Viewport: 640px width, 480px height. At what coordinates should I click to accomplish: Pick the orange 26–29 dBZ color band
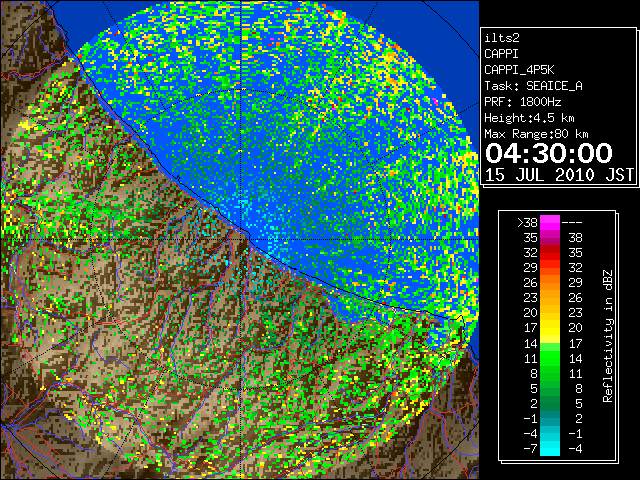point(550,282)
